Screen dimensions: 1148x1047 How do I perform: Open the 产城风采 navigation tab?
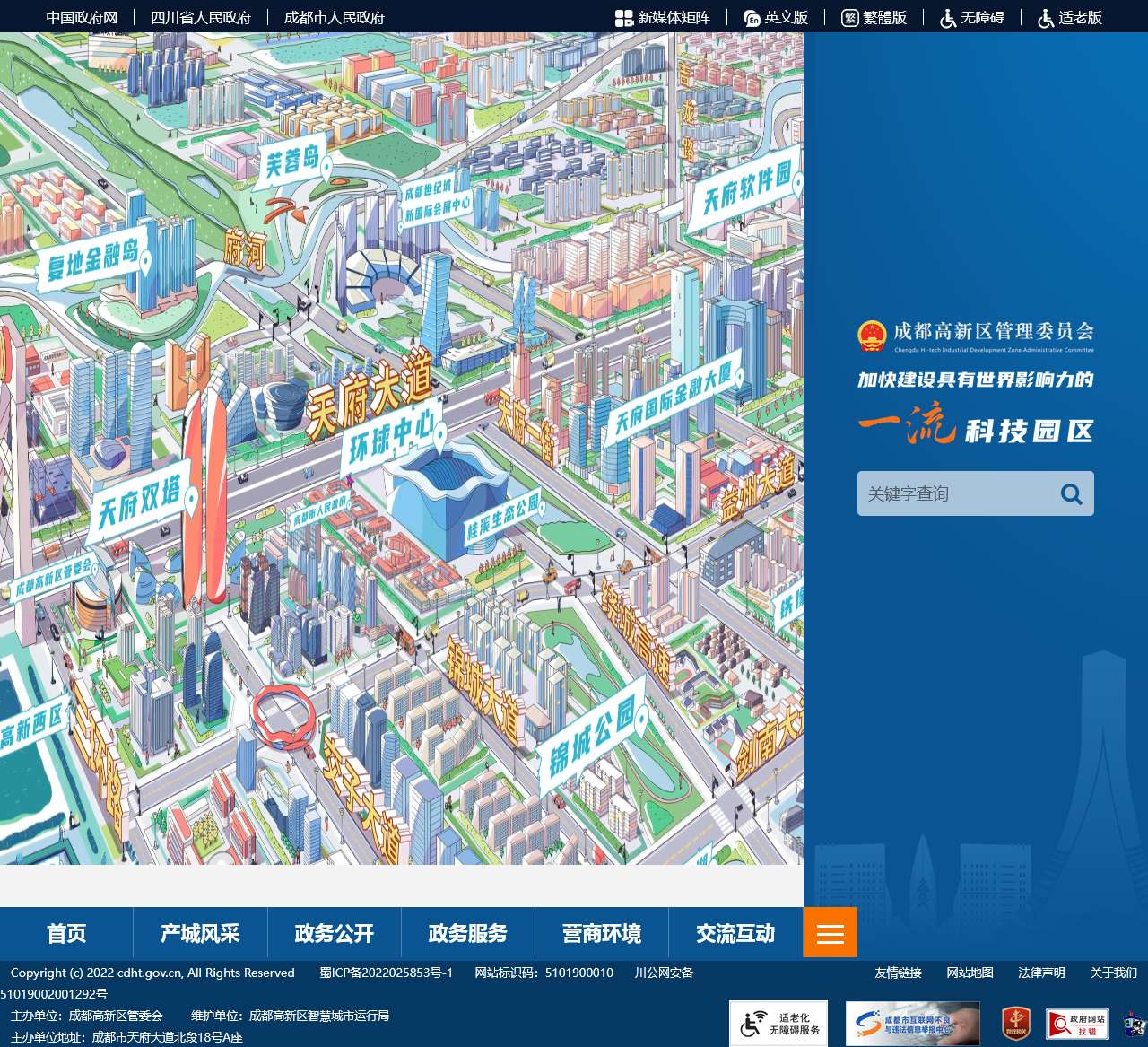point(200,933)
